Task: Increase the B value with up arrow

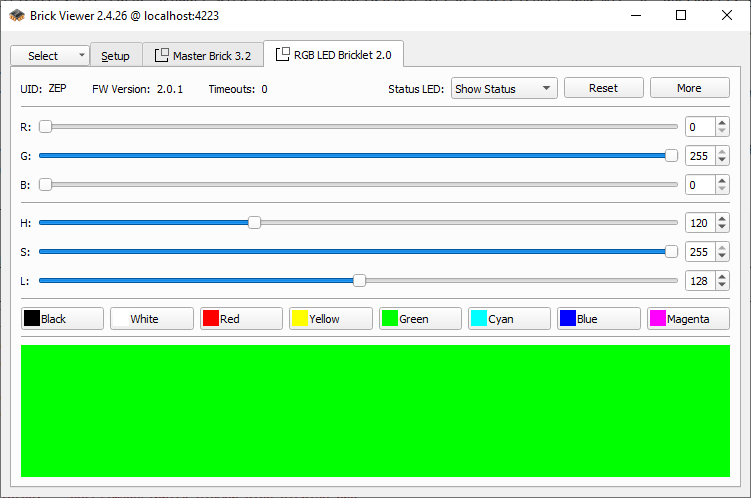Action: (722, 180)
